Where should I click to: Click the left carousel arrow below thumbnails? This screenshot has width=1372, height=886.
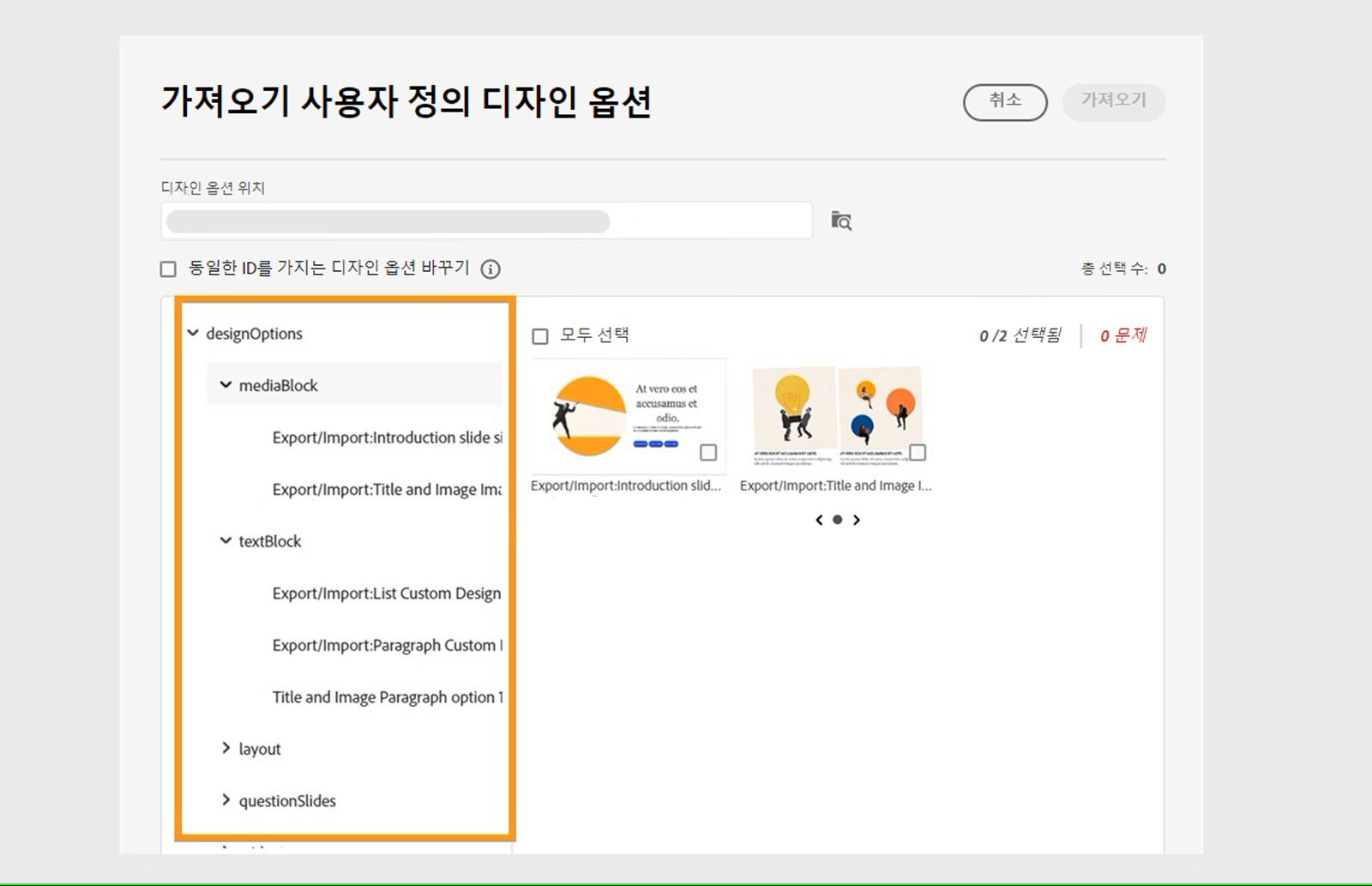tap(818, 519)
